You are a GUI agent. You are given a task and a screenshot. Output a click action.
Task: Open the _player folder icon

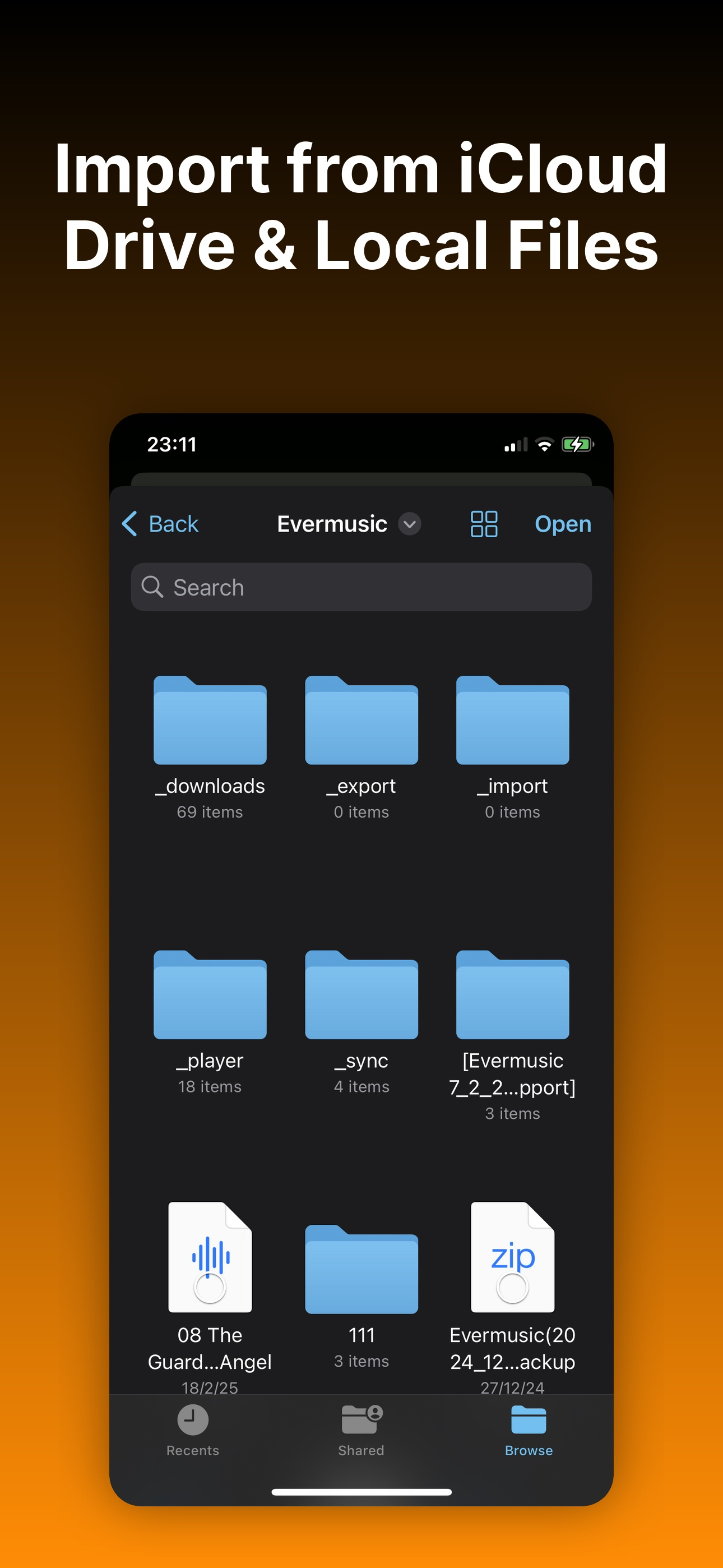click(x=210, y=995)
